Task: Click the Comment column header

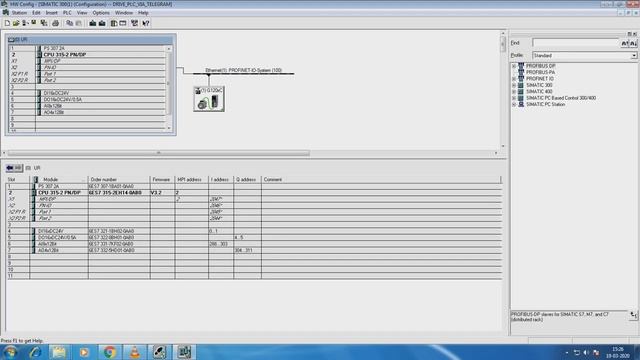Action: (381, 180)
